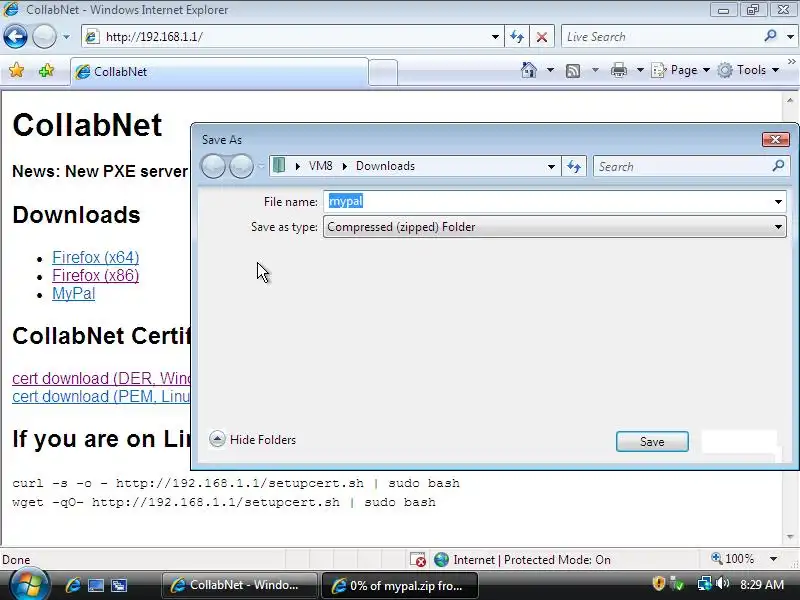Refresh the Save As folder view
The width and height of the screenshot is (800, 600).
[x=574, y=166]
